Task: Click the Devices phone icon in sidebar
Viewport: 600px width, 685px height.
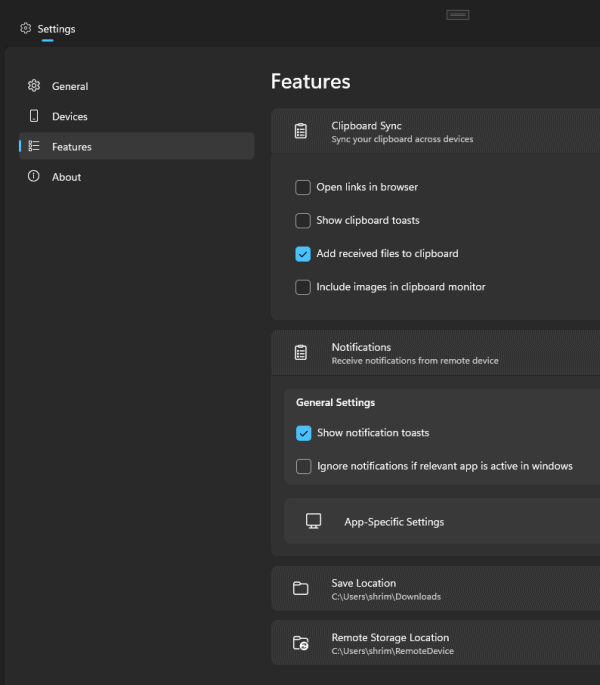Action: click(34, 116)
